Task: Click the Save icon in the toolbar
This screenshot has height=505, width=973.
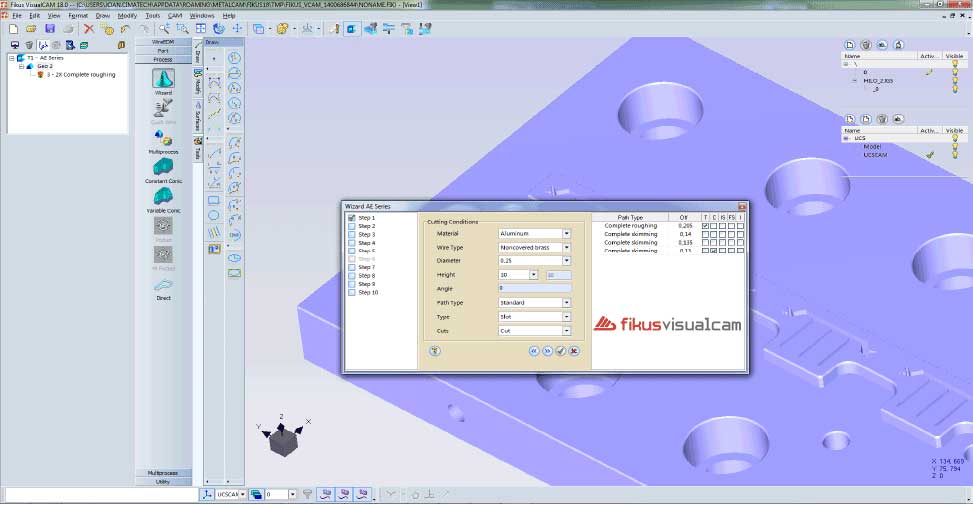Action: pos(48,29)
